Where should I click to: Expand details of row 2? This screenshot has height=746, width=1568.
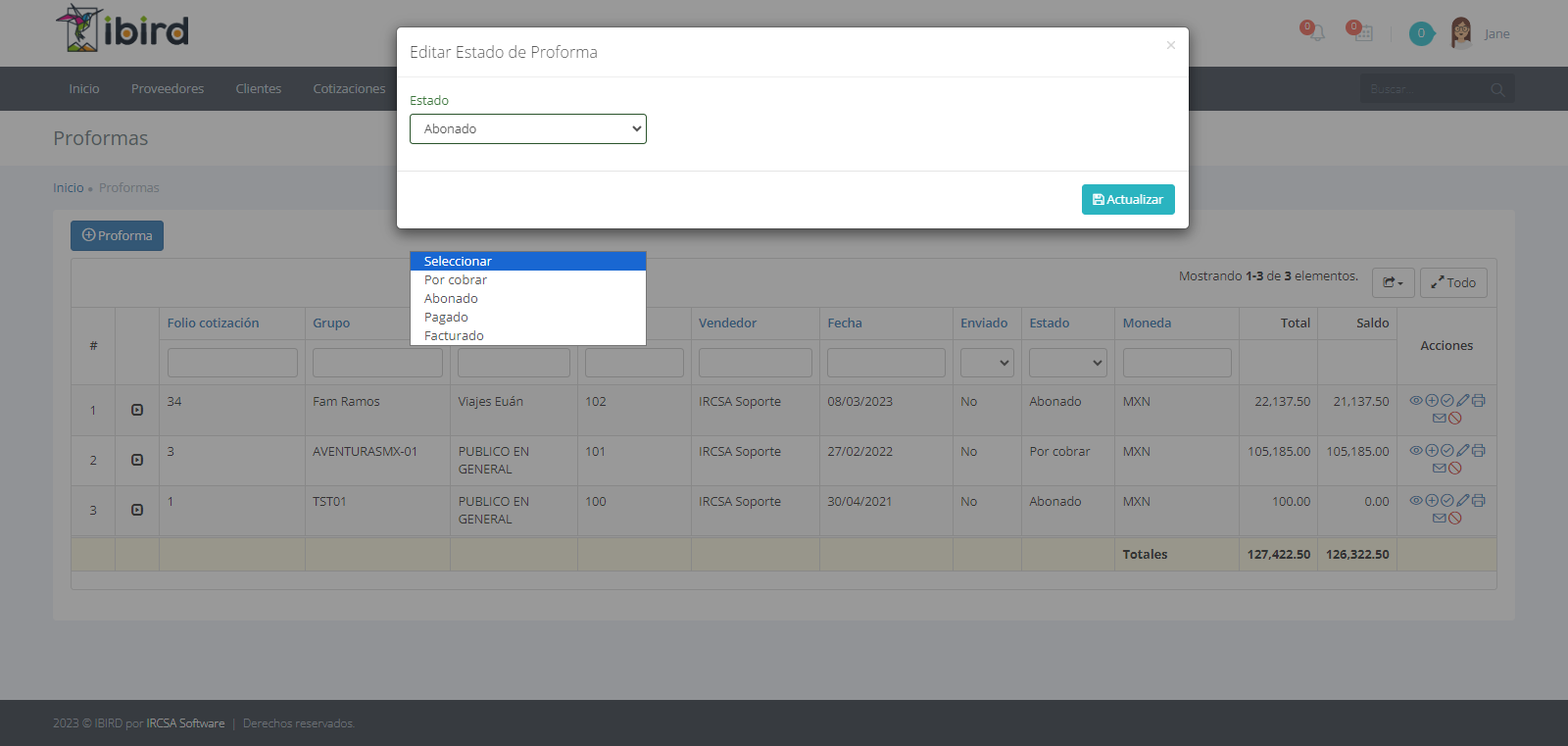tap(137, 460)
